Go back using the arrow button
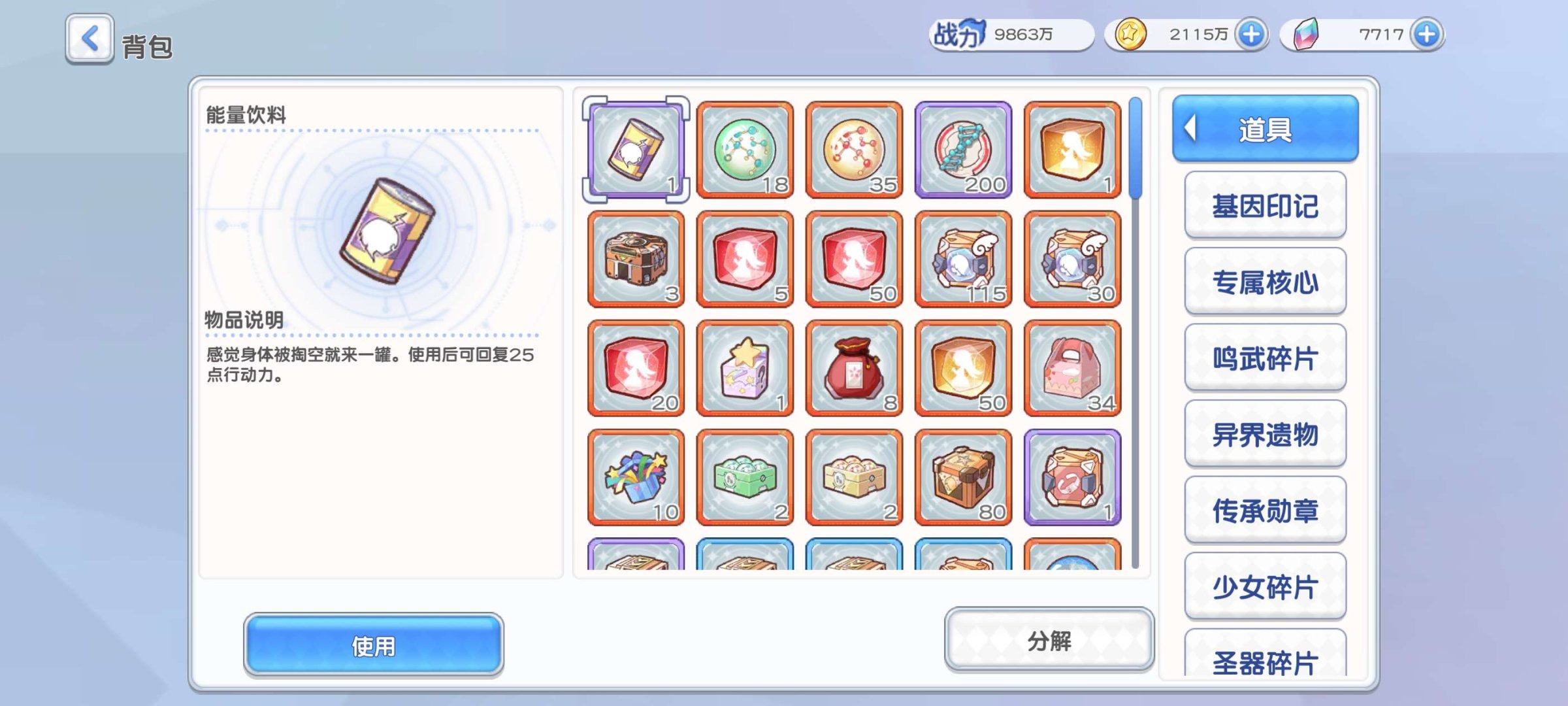1568x706 pixels. click(x=90, y=39)
